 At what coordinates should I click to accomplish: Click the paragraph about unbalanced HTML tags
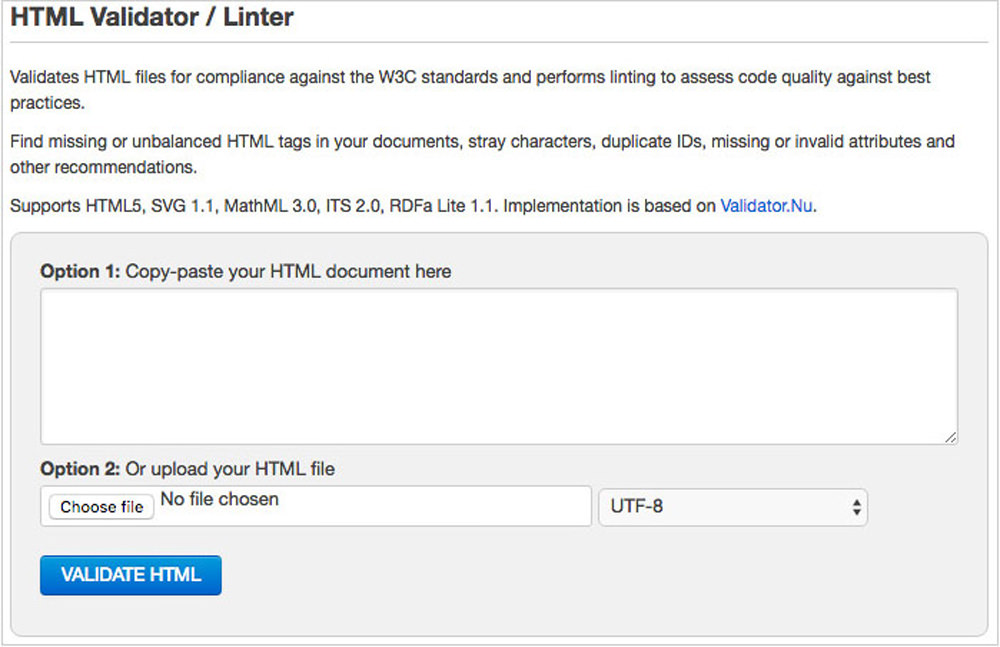[480, 142]
